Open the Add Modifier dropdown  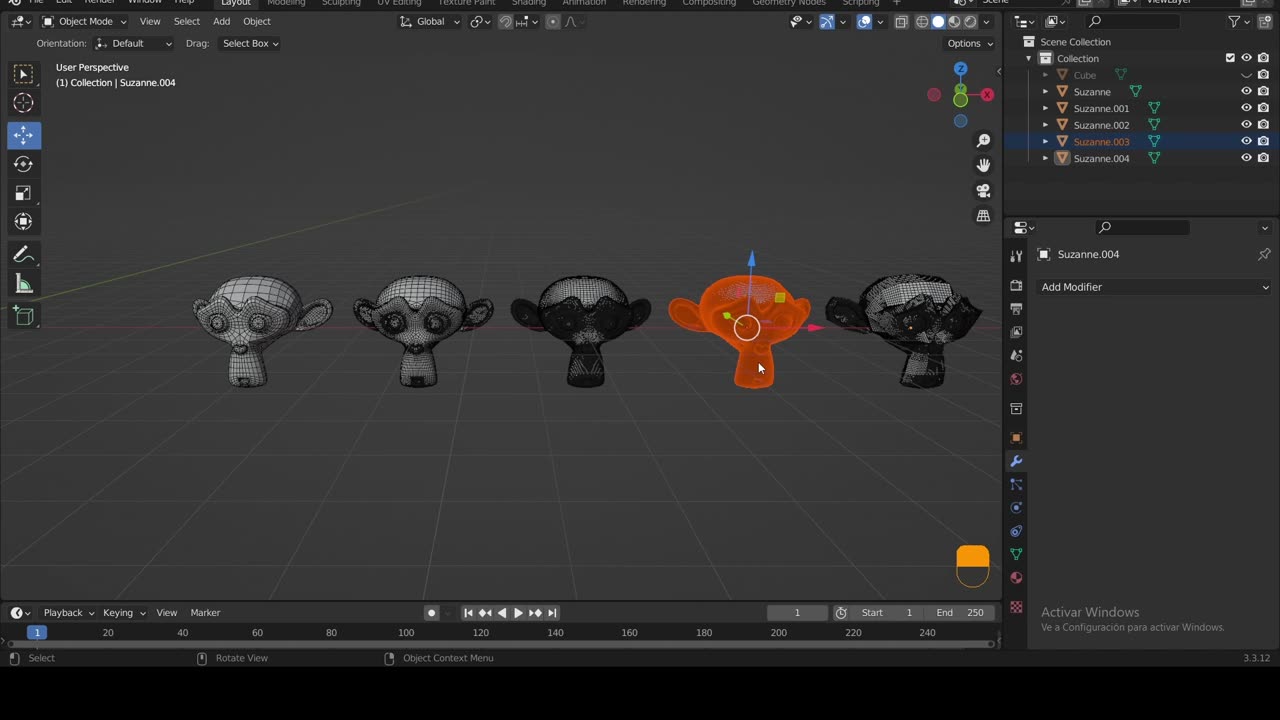point(1155,287)
